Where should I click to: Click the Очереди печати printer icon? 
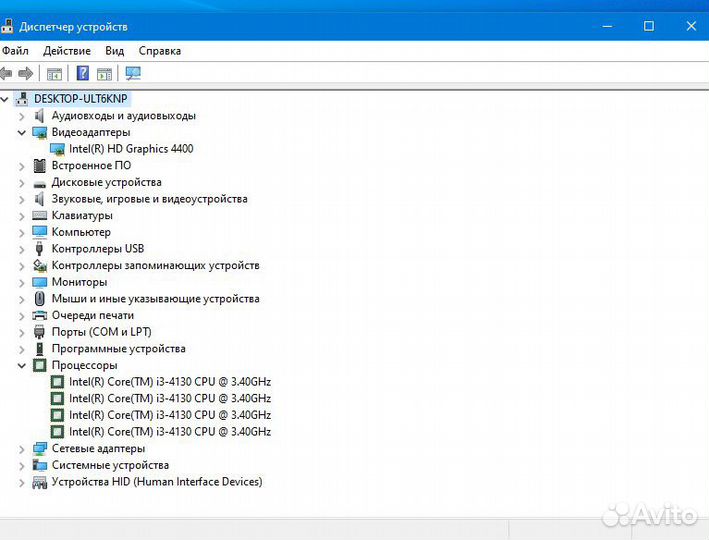point(40,315)
